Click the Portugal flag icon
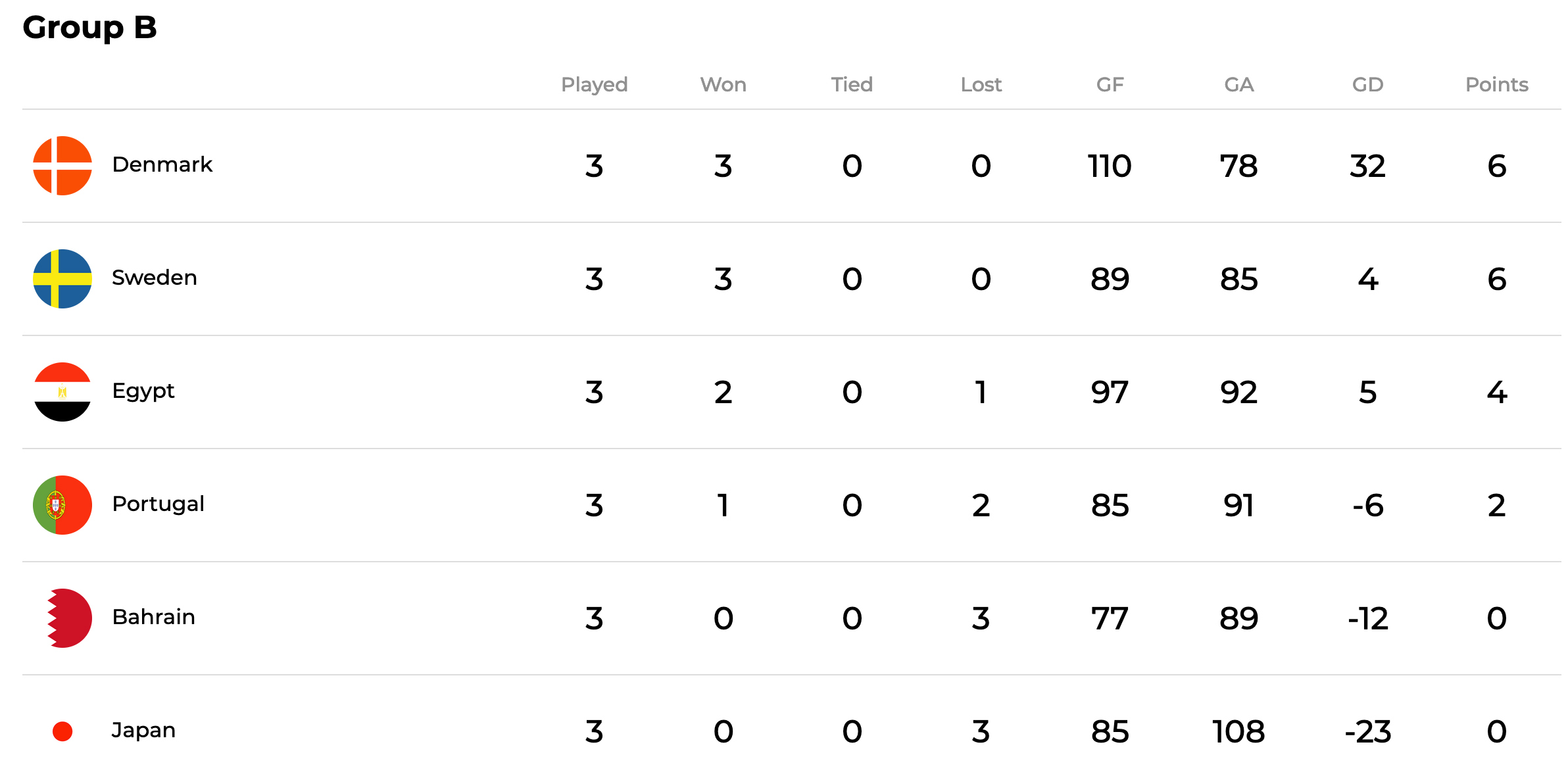 point(62,505)
